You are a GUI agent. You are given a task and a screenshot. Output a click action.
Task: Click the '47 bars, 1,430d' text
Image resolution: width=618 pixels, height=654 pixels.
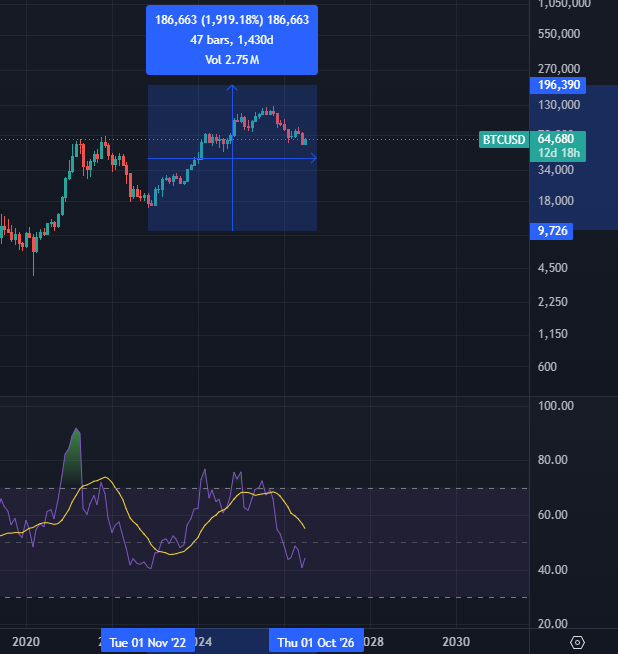232,40
